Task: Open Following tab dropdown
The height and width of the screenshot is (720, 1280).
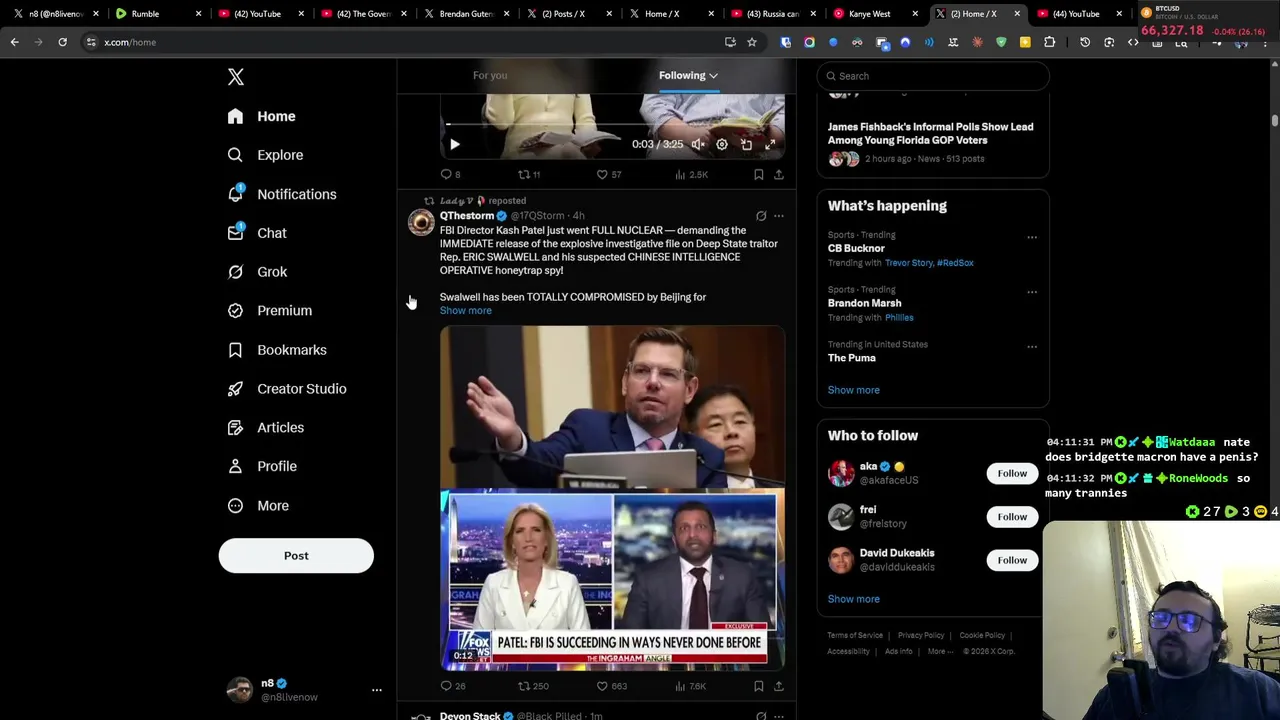Action: point(688,75)
